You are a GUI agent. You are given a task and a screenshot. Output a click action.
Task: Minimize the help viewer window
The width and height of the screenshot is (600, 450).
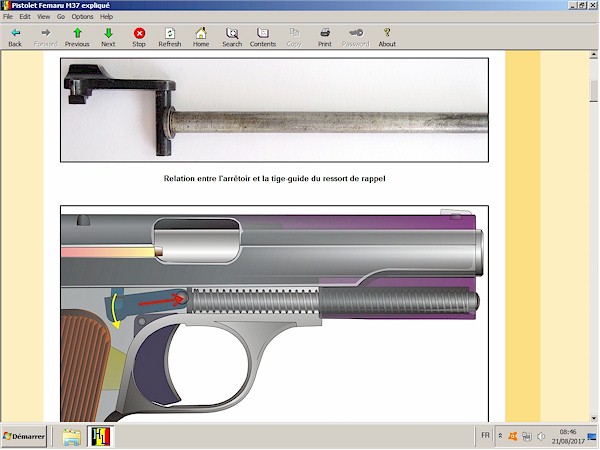point(573,5)
